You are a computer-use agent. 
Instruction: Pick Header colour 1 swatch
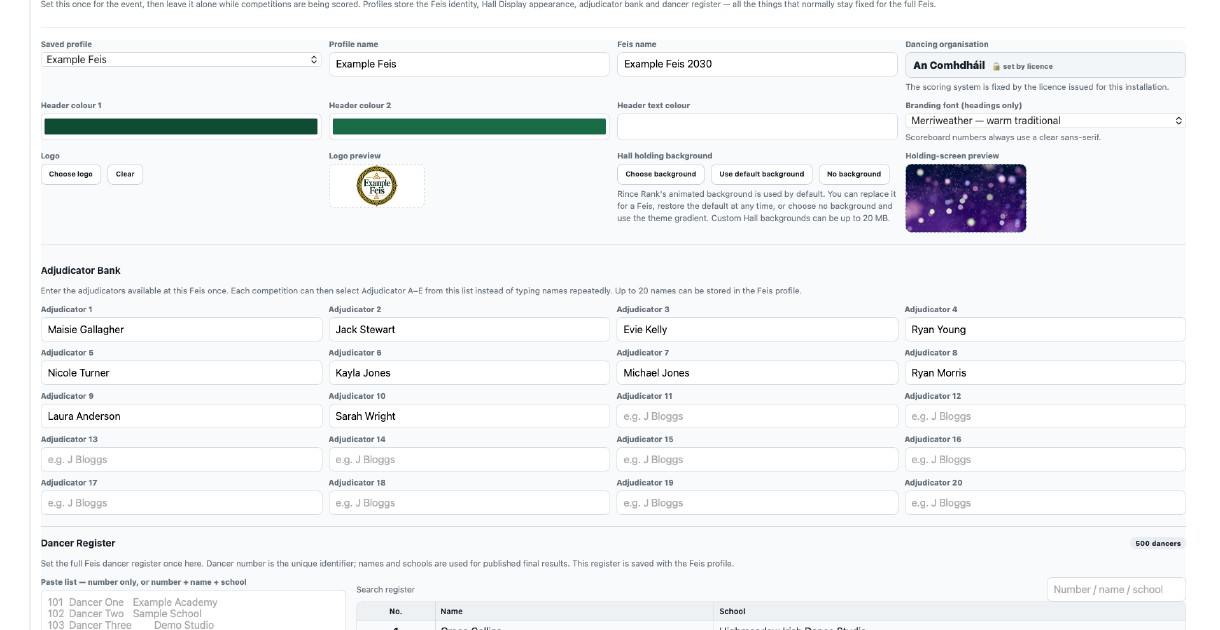(181, 127)
